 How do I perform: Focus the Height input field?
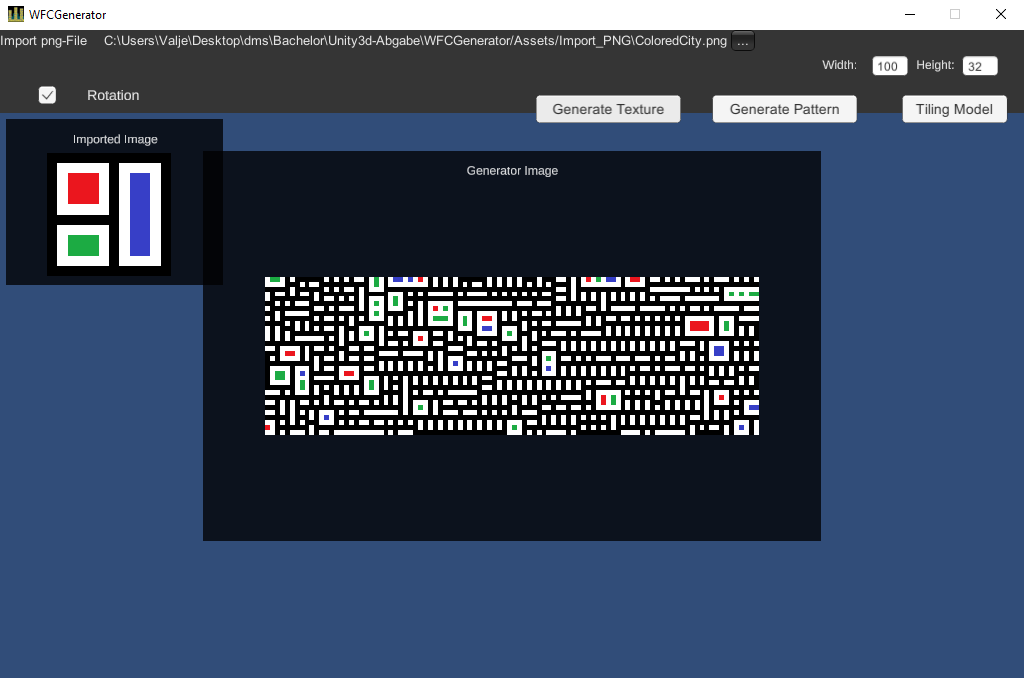tap(979, 66)
